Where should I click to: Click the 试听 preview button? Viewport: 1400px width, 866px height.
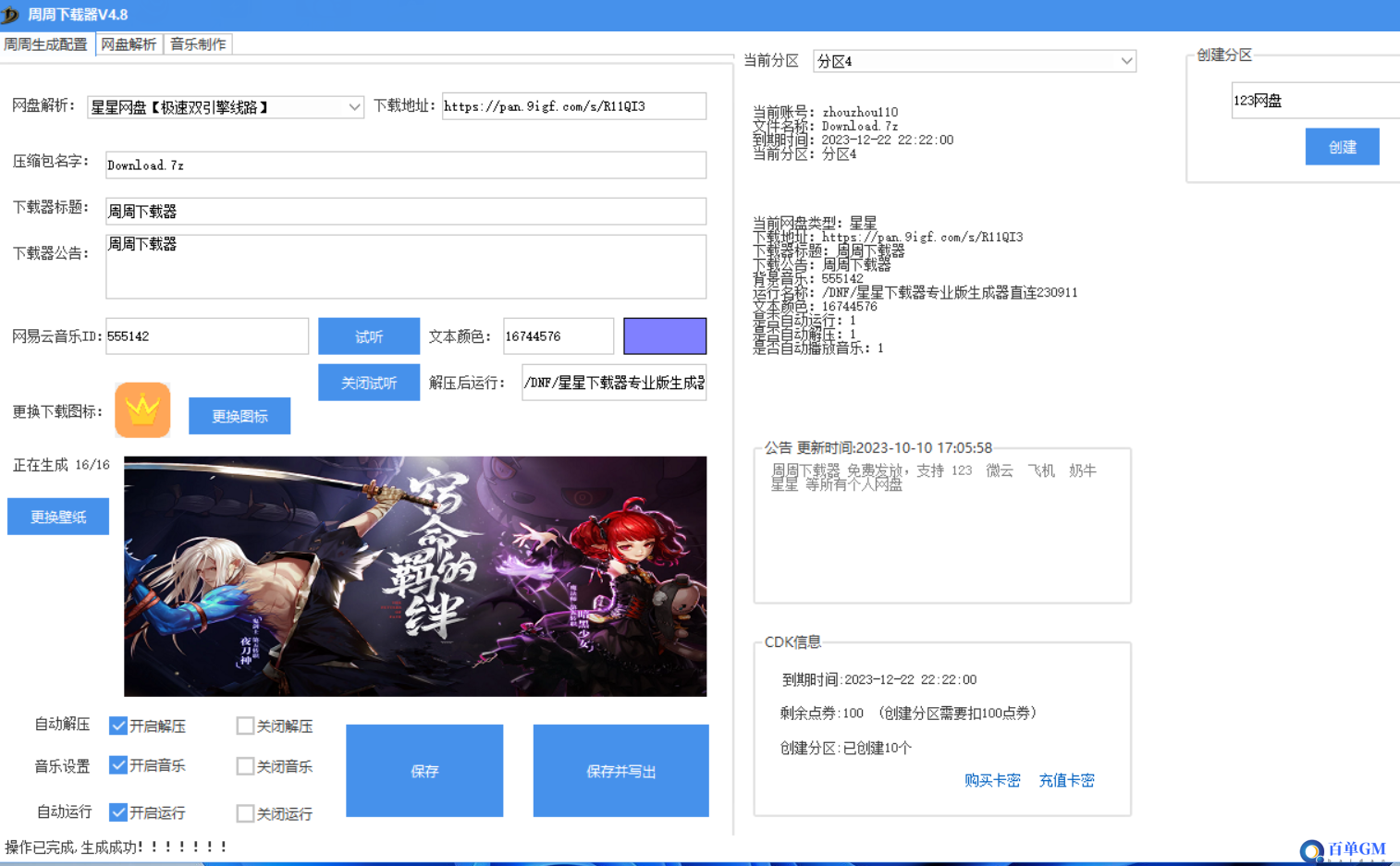click(369, 336)
